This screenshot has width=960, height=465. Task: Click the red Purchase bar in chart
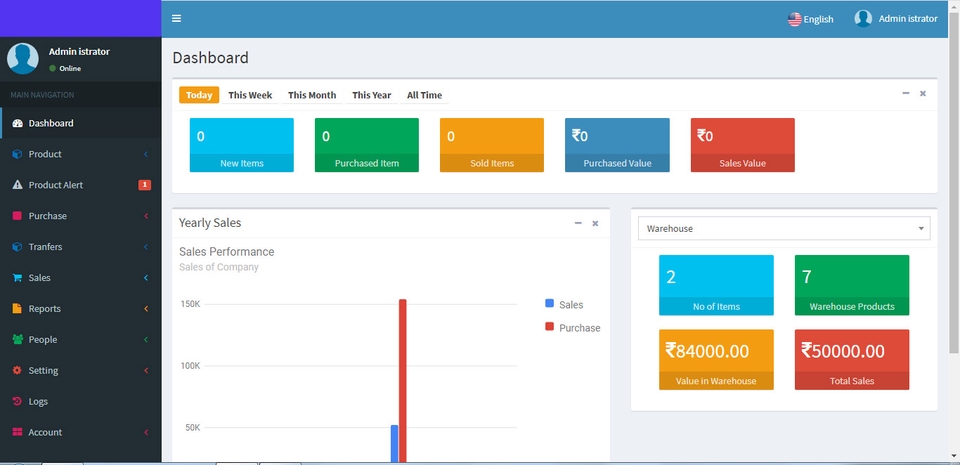[x=403, y=381]
